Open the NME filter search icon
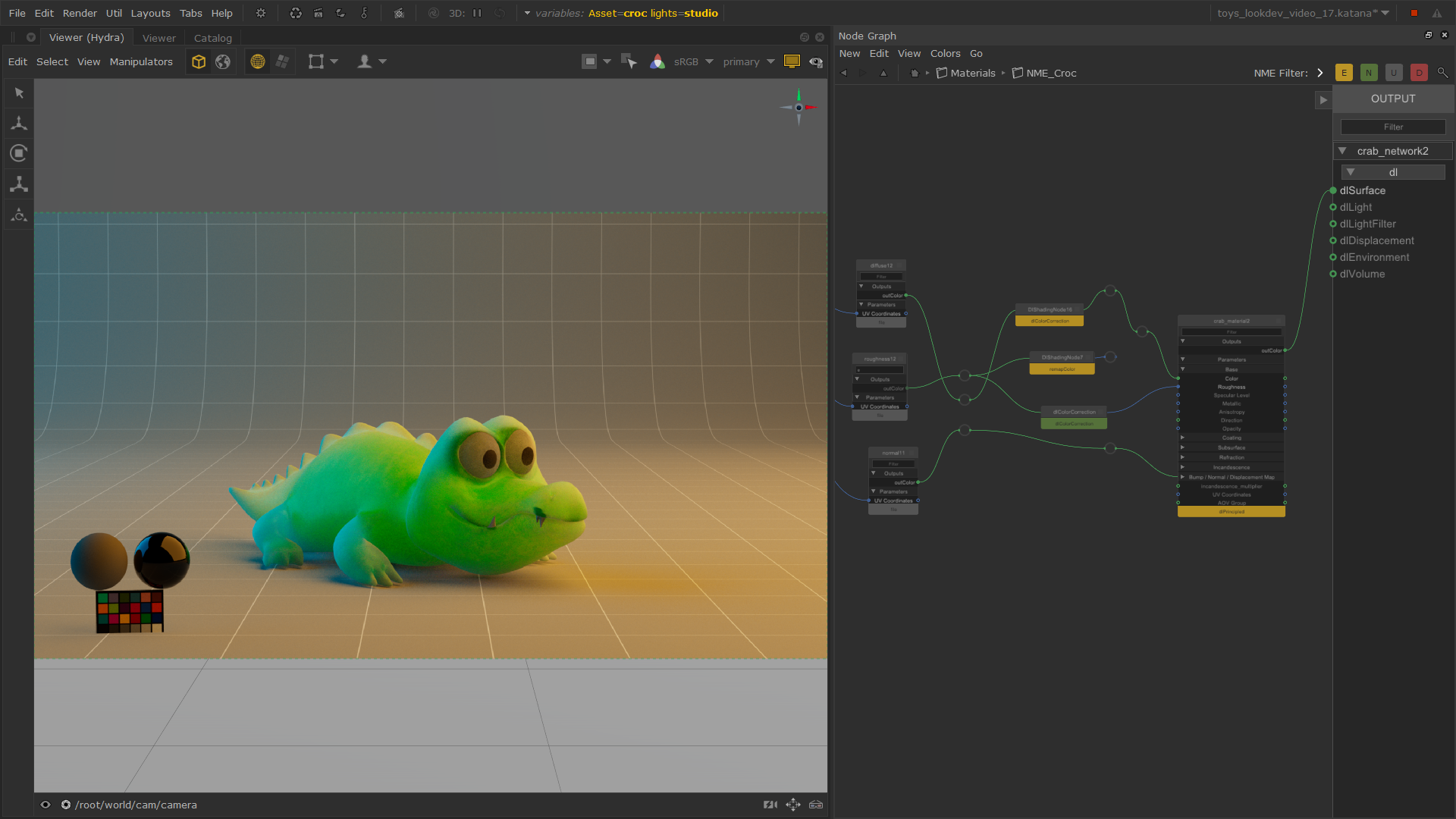 tap(1442, 73)
